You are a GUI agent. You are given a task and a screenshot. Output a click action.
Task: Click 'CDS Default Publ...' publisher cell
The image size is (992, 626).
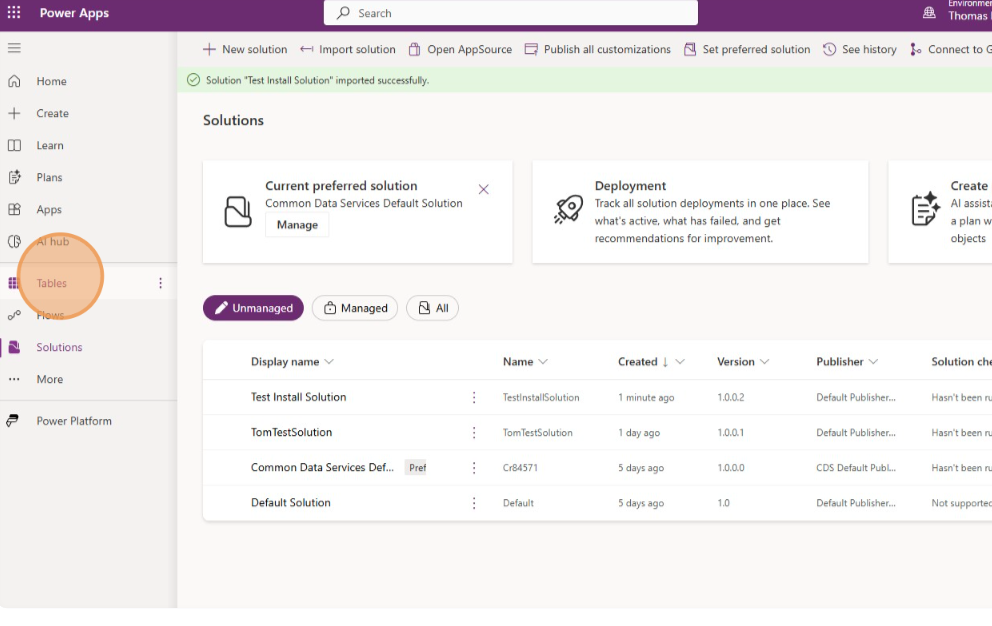(x=856, y=468)
